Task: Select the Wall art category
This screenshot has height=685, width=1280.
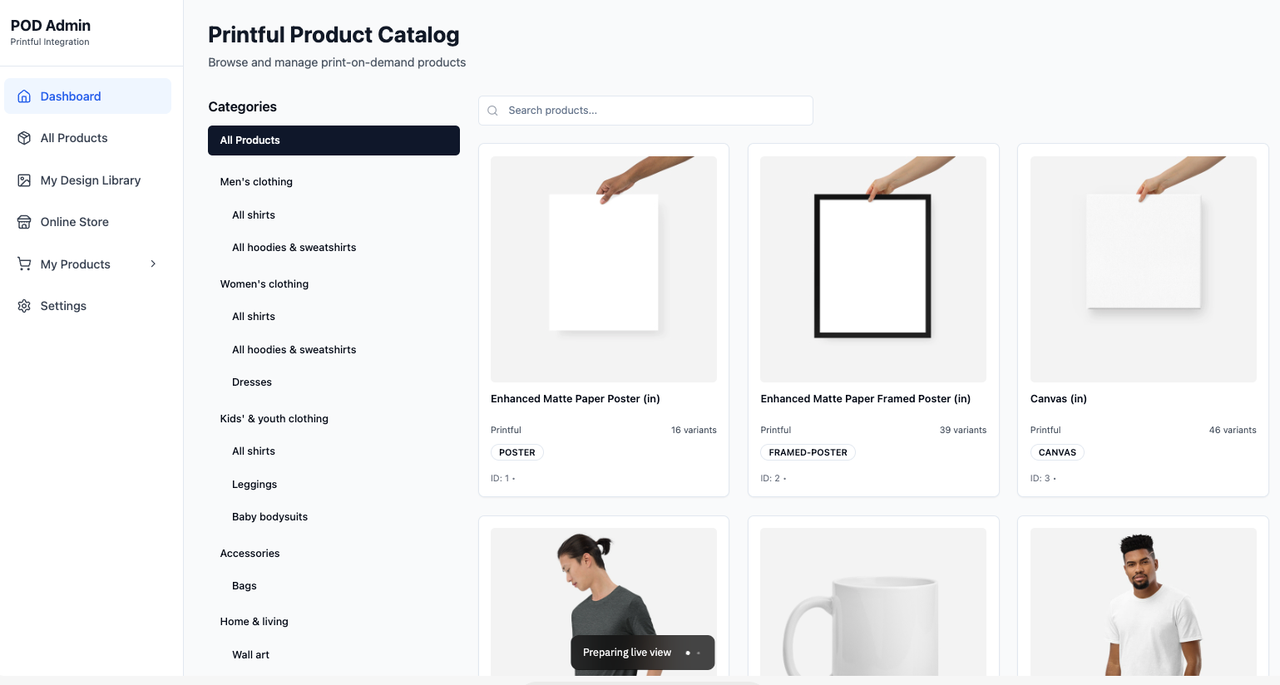Action: click(250, 654)
